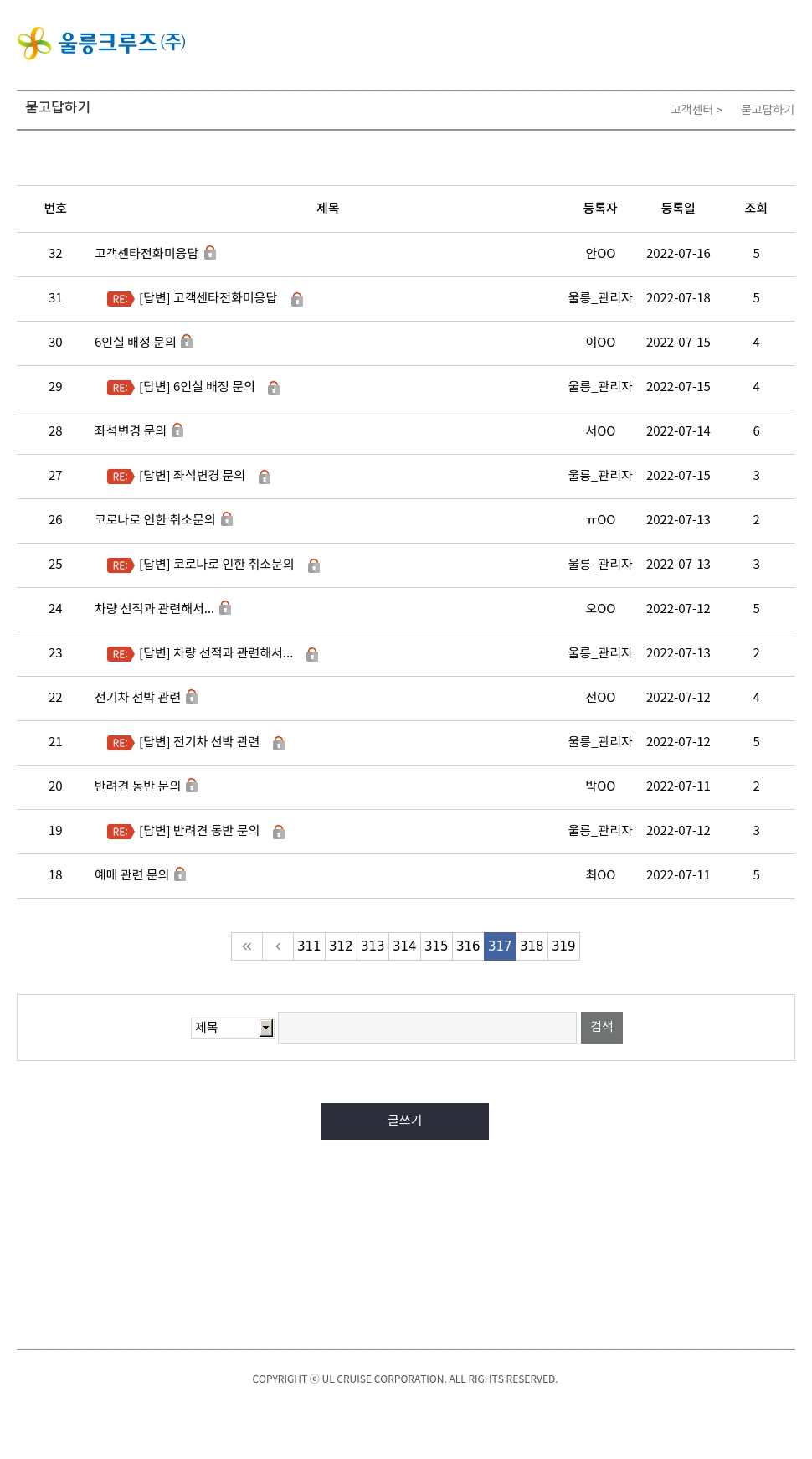Select page 314 in pagination
812x1459 pixels.
tap(404, 946)
